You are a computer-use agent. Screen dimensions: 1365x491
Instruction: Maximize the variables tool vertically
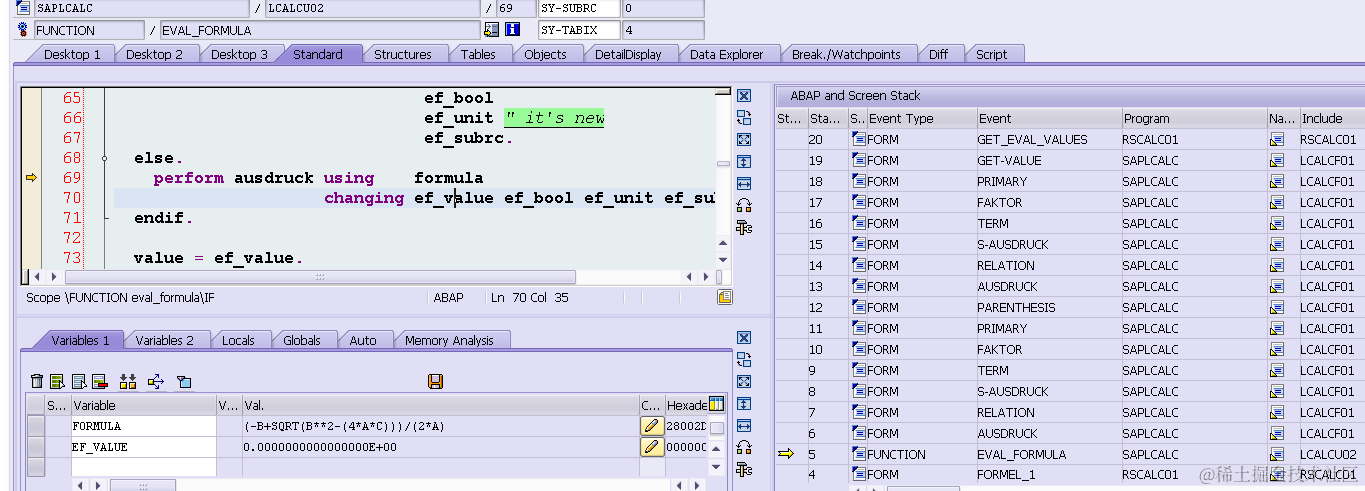tap(743, 404)
